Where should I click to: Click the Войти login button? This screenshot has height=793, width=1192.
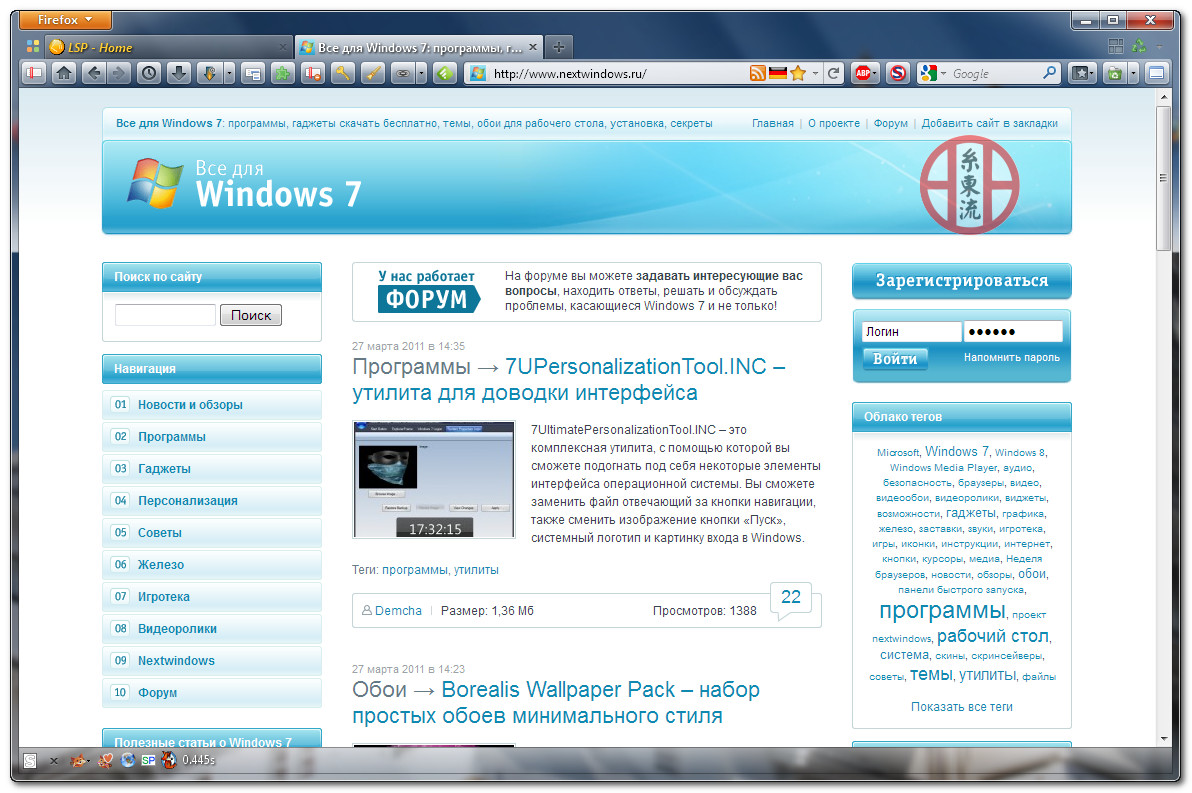pos(895,358)
